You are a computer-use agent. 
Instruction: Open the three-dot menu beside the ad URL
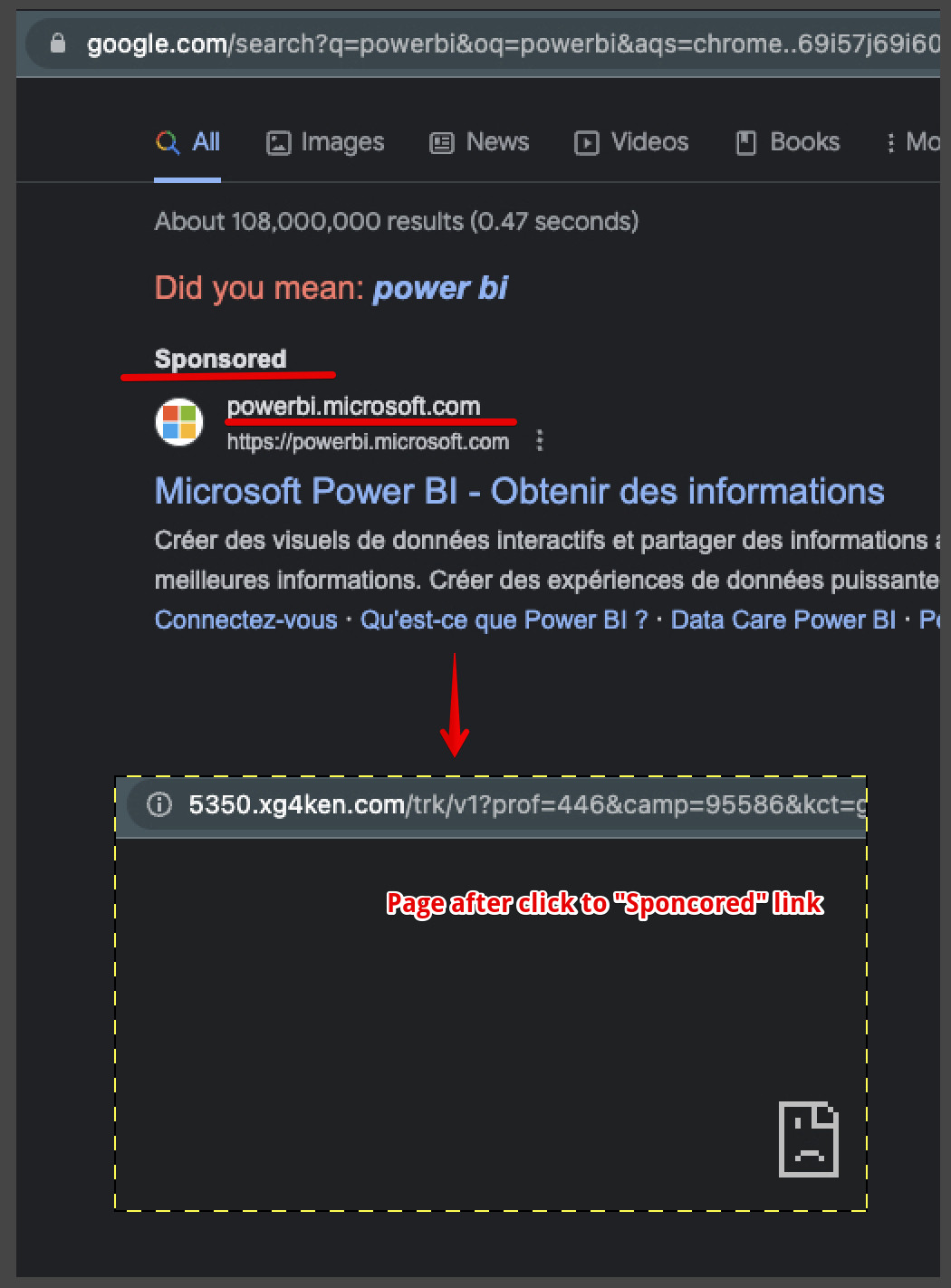coord(540,440)
